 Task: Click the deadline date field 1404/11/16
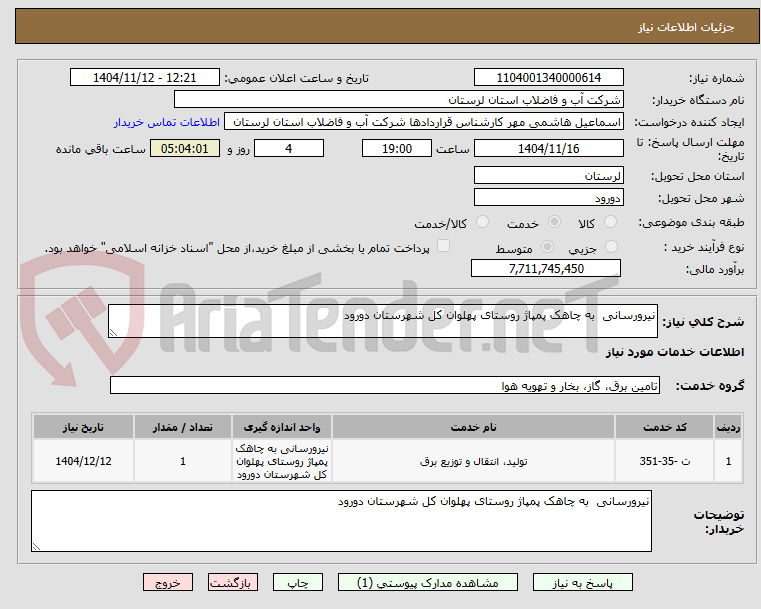548,148
